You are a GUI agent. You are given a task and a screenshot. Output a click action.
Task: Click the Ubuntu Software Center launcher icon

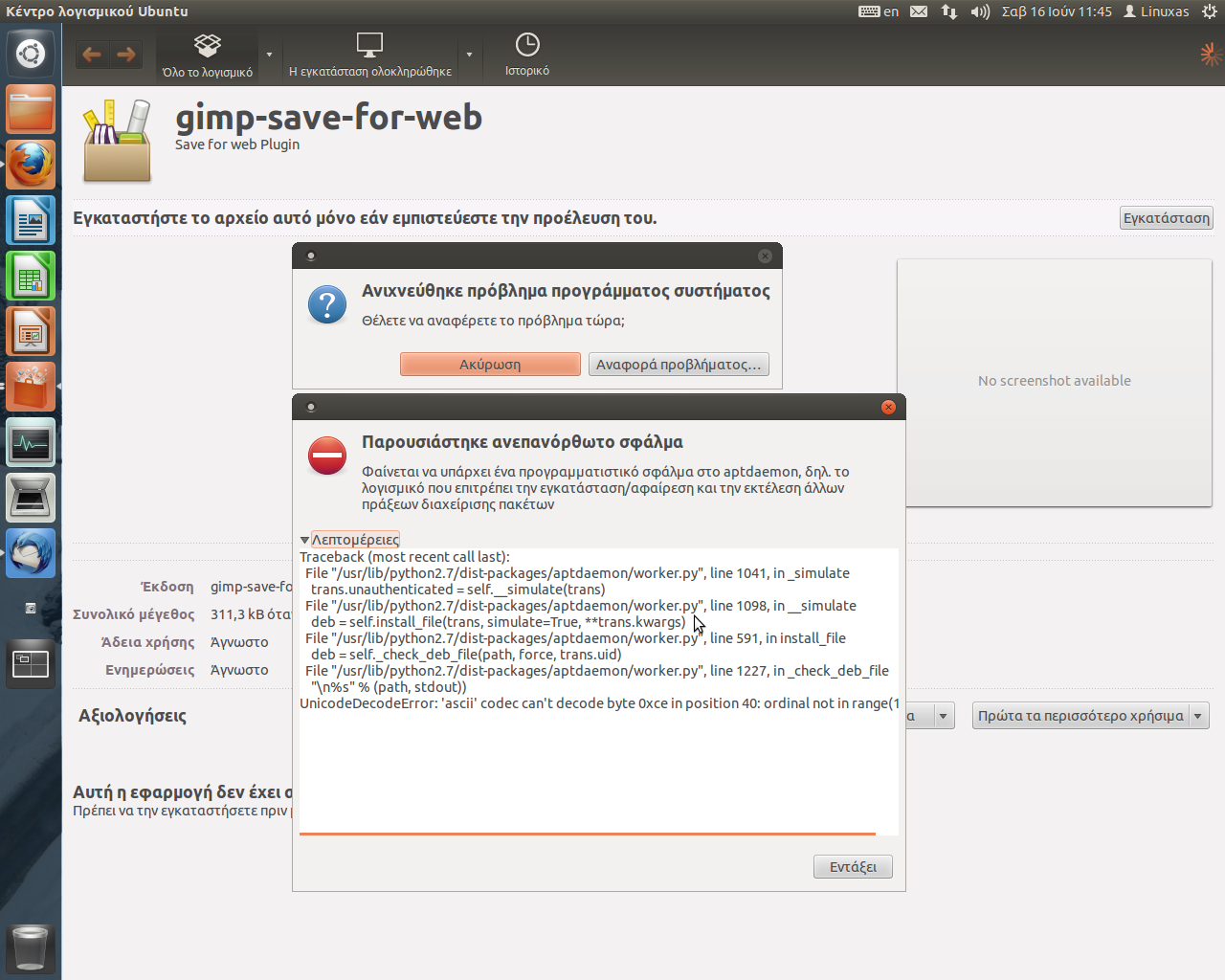pyautogui.click(x=31, y=387)
